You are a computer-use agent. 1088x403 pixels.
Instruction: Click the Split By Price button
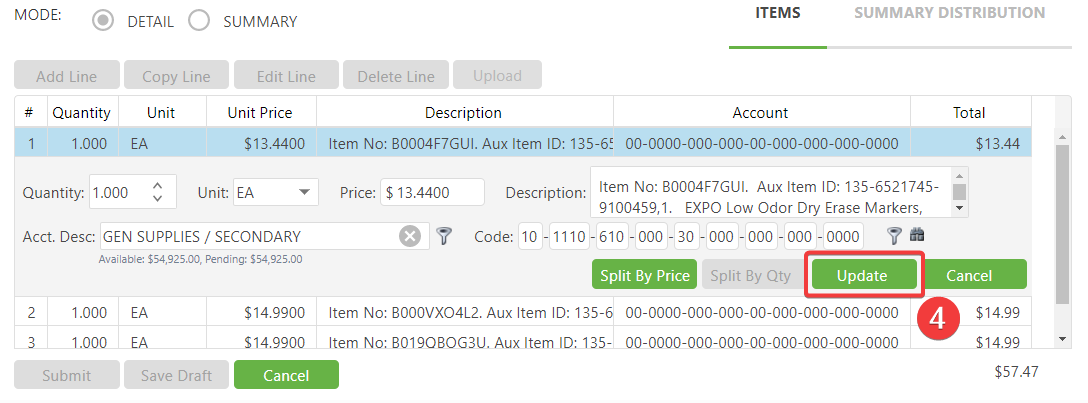[x=645, y=275]
